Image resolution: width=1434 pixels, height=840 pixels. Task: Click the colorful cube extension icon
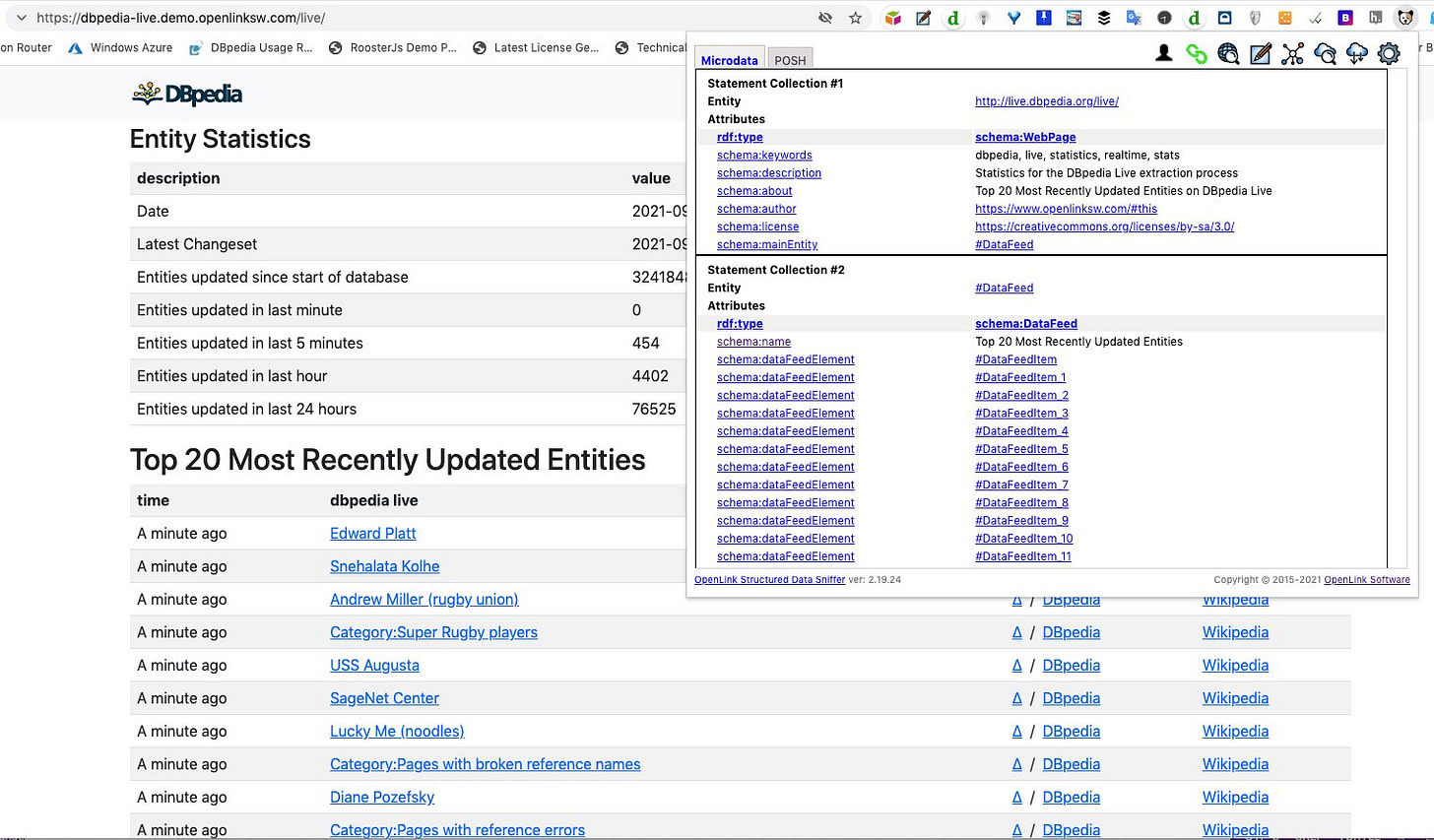coord(893,18)
